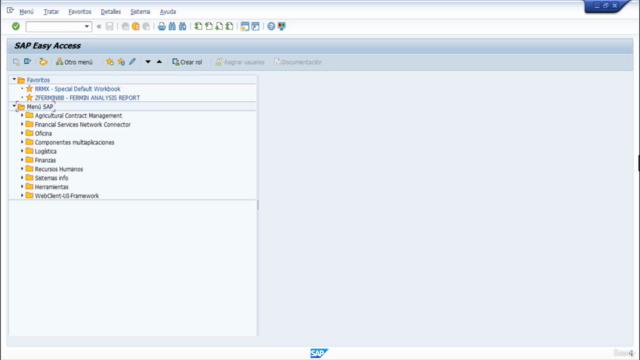
Task: Click the Change Favorites pencil icon
Action: click(x=132, y=62)
